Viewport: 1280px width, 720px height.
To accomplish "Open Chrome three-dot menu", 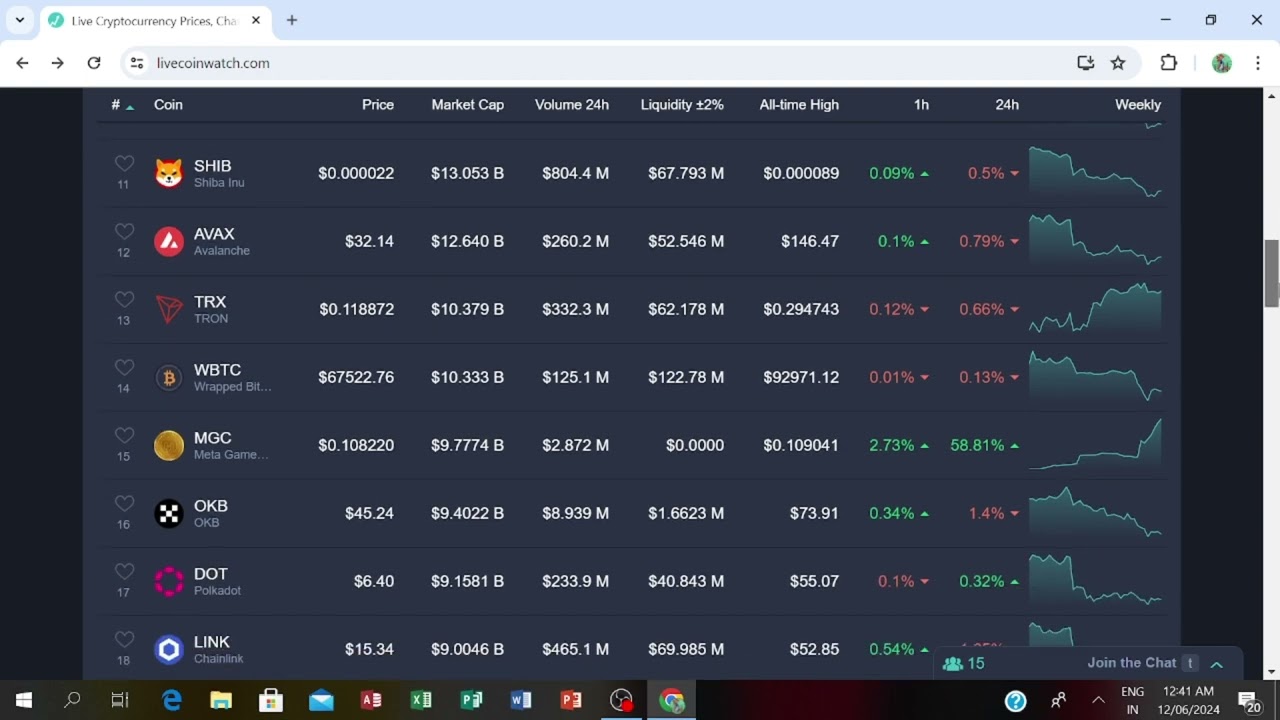I will 1257,63.
